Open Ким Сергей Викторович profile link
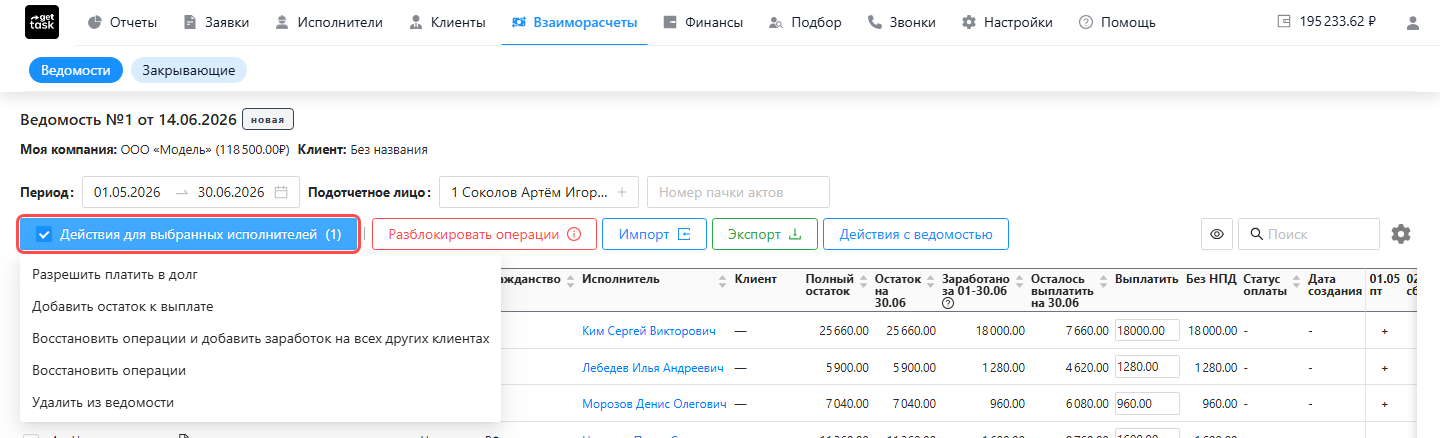 coord(649,330)
